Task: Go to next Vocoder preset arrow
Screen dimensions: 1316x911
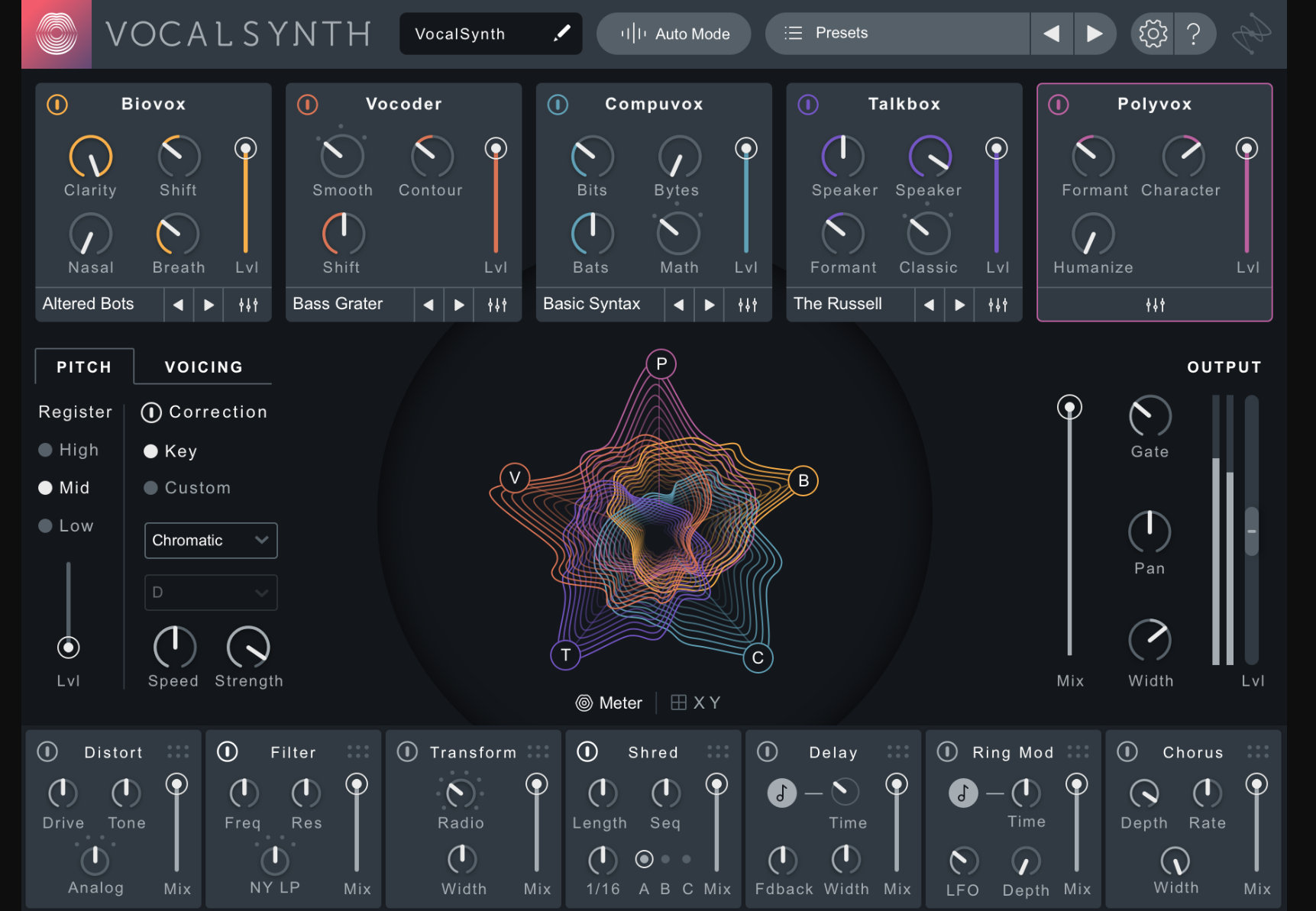Action: tap(459, 305)
